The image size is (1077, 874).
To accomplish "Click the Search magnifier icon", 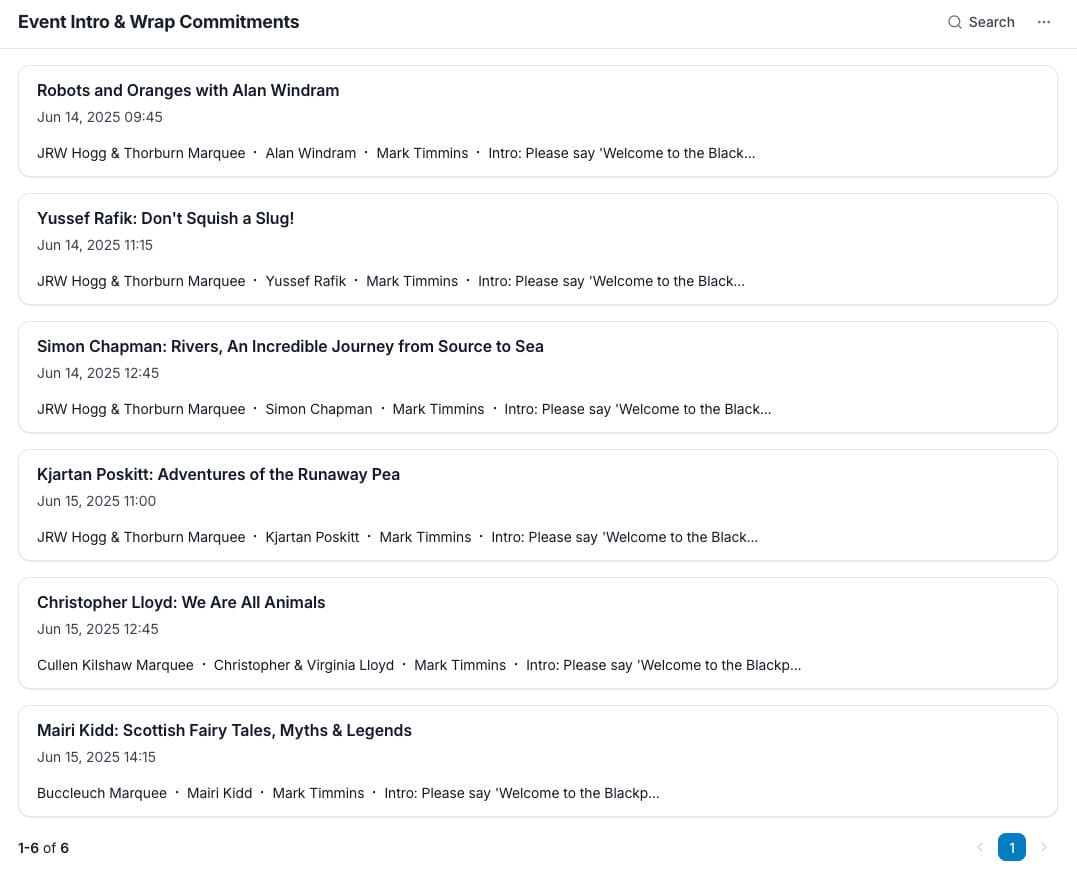I will tap(954, 22).
